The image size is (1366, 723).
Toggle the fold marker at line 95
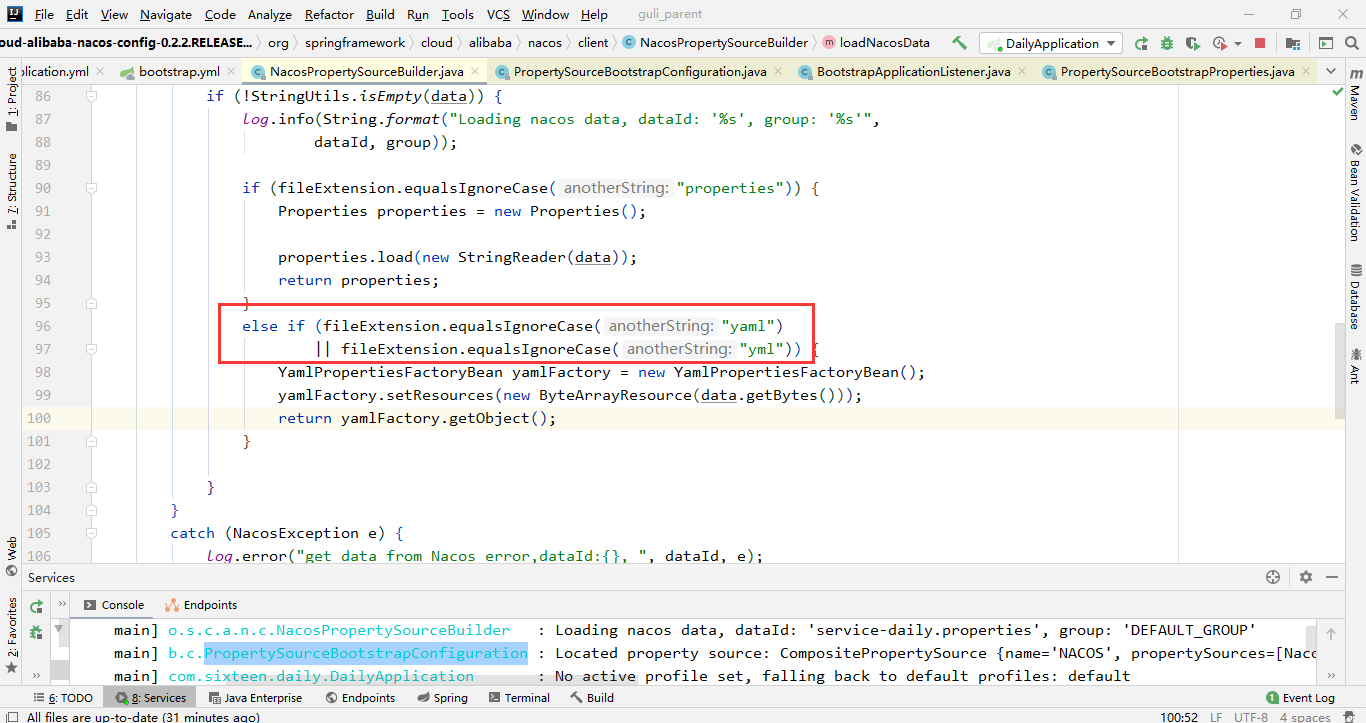92,303
